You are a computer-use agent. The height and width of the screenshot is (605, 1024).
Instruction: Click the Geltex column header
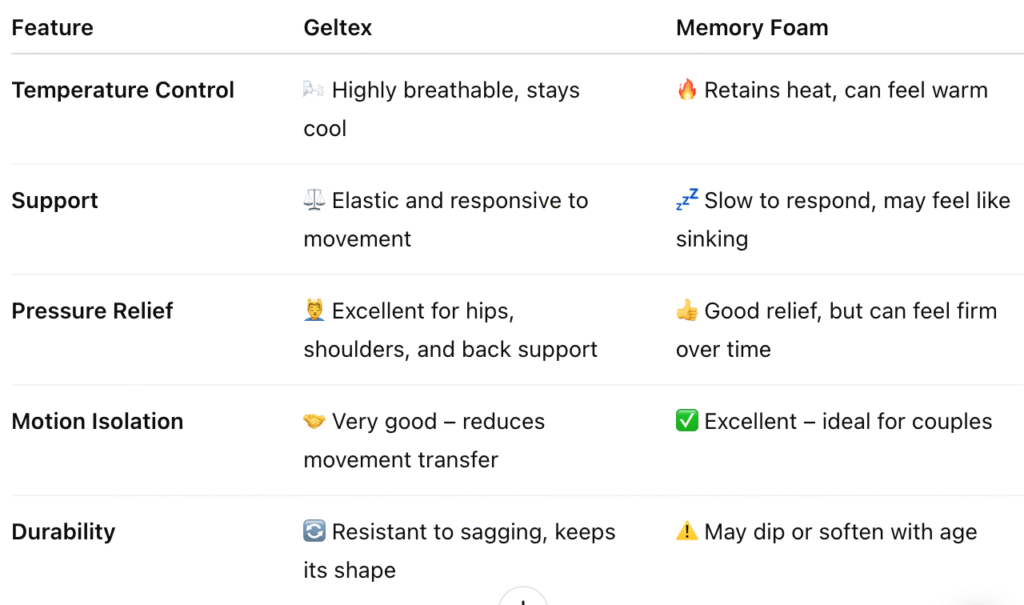[338, 28]
